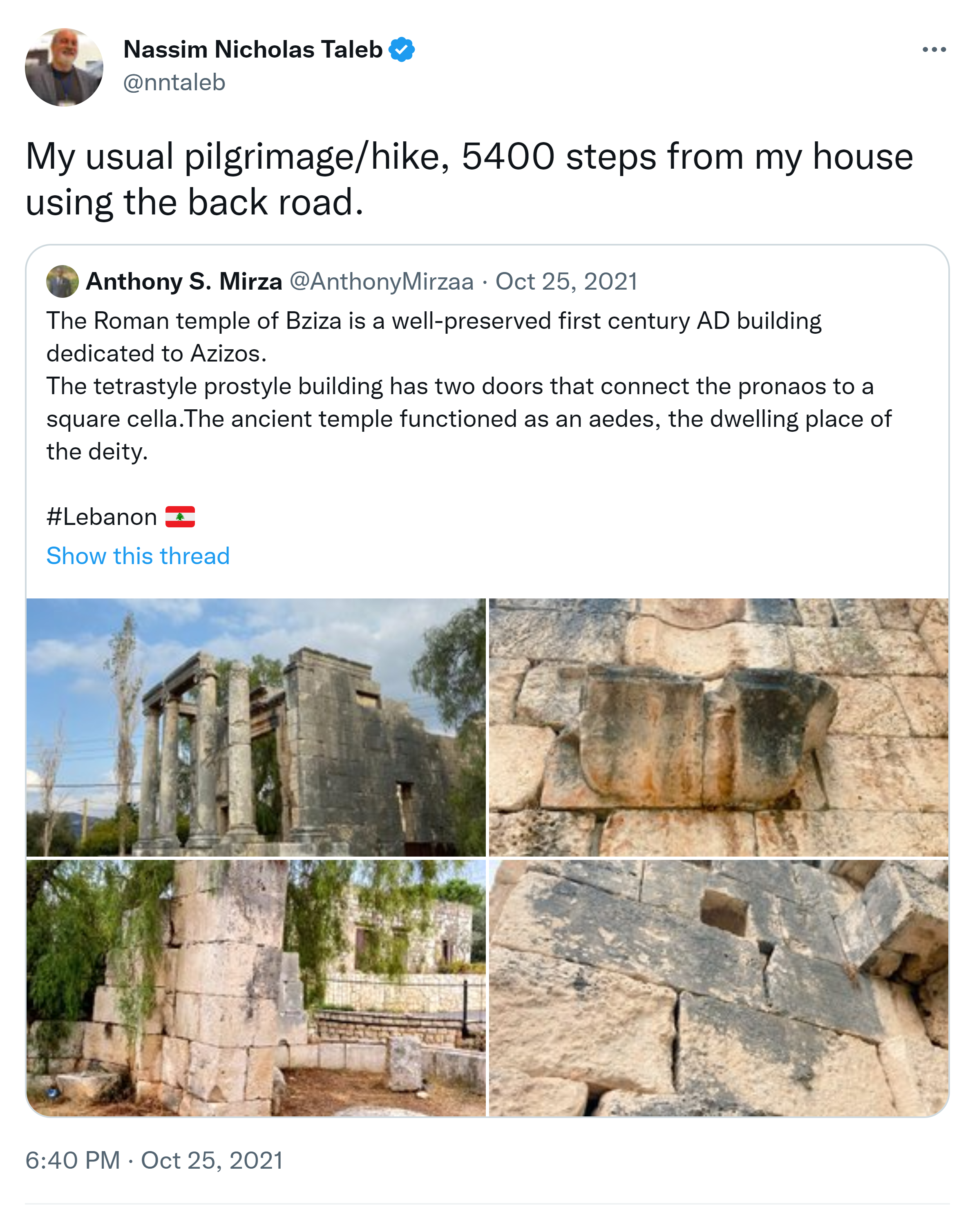The image size is (961, 1232).
Task: Click the Lebanon flag emoji
Action: point(180,517)
